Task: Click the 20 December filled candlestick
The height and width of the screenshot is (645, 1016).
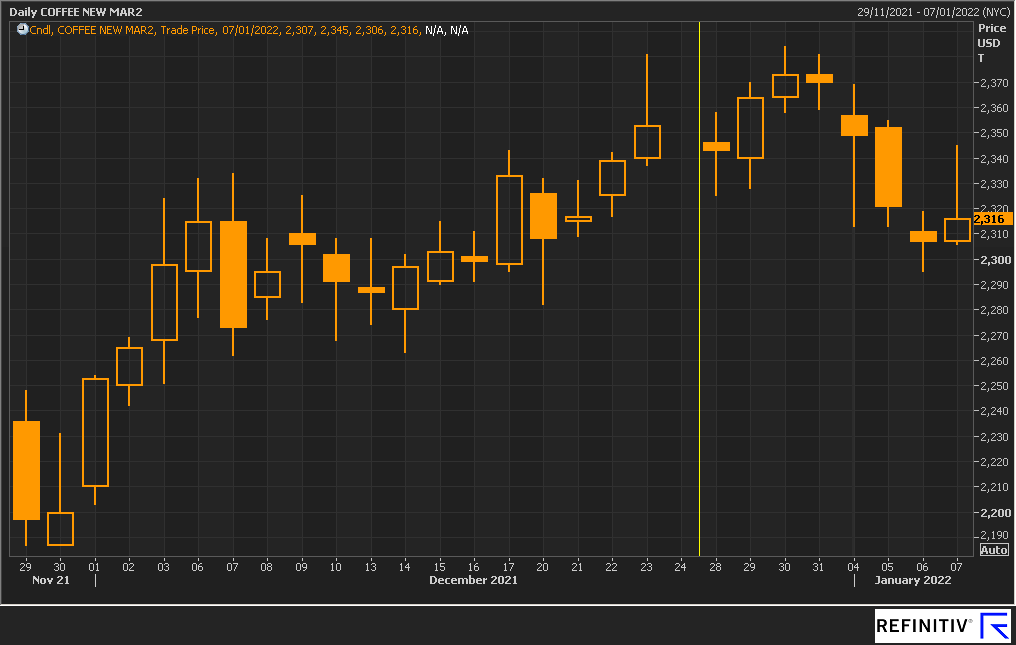Action: [x=543, y=216]
